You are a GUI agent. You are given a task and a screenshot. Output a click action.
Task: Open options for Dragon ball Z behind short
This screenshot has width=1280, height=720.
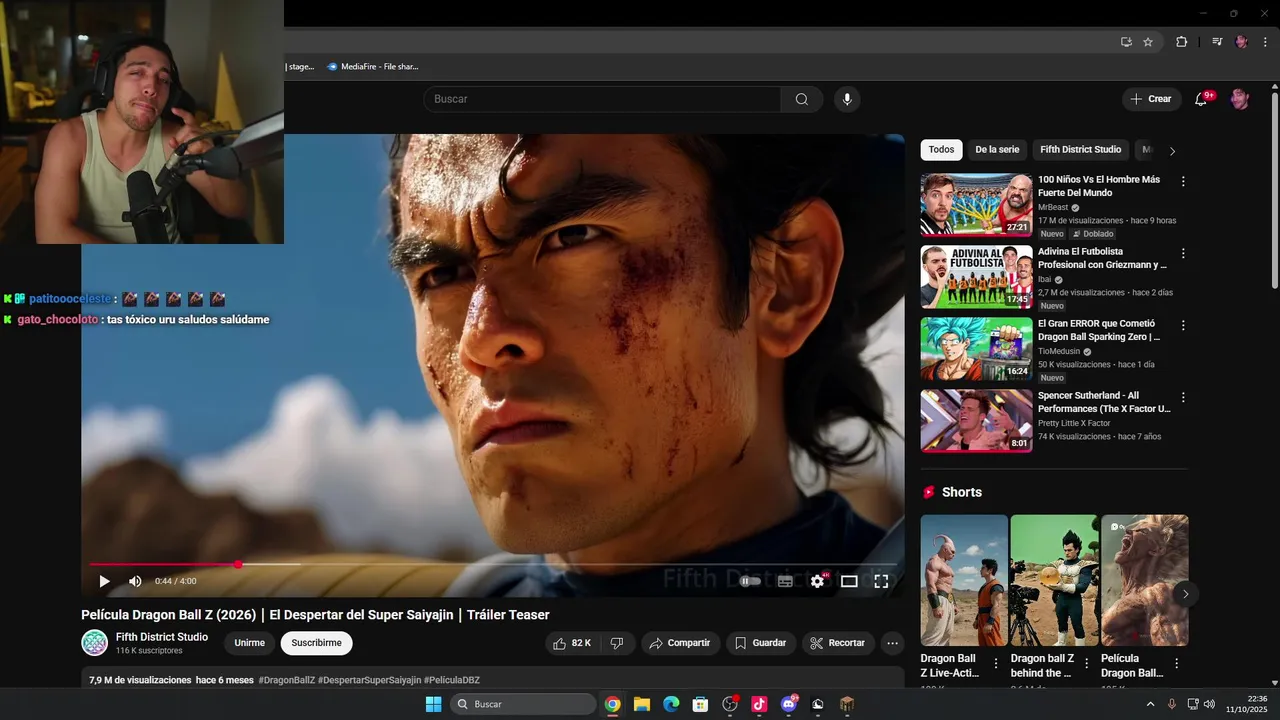tap(1086, 663)
